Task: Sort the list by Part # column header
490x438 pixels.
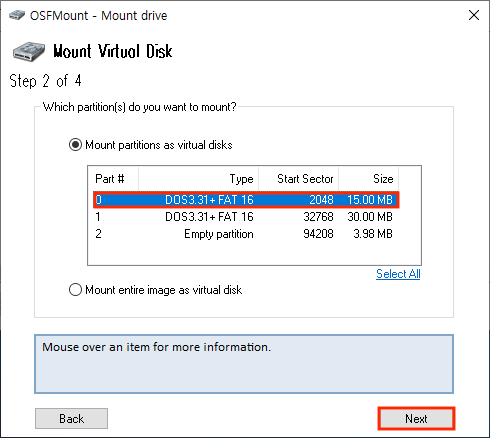Action: click(113, 179)
